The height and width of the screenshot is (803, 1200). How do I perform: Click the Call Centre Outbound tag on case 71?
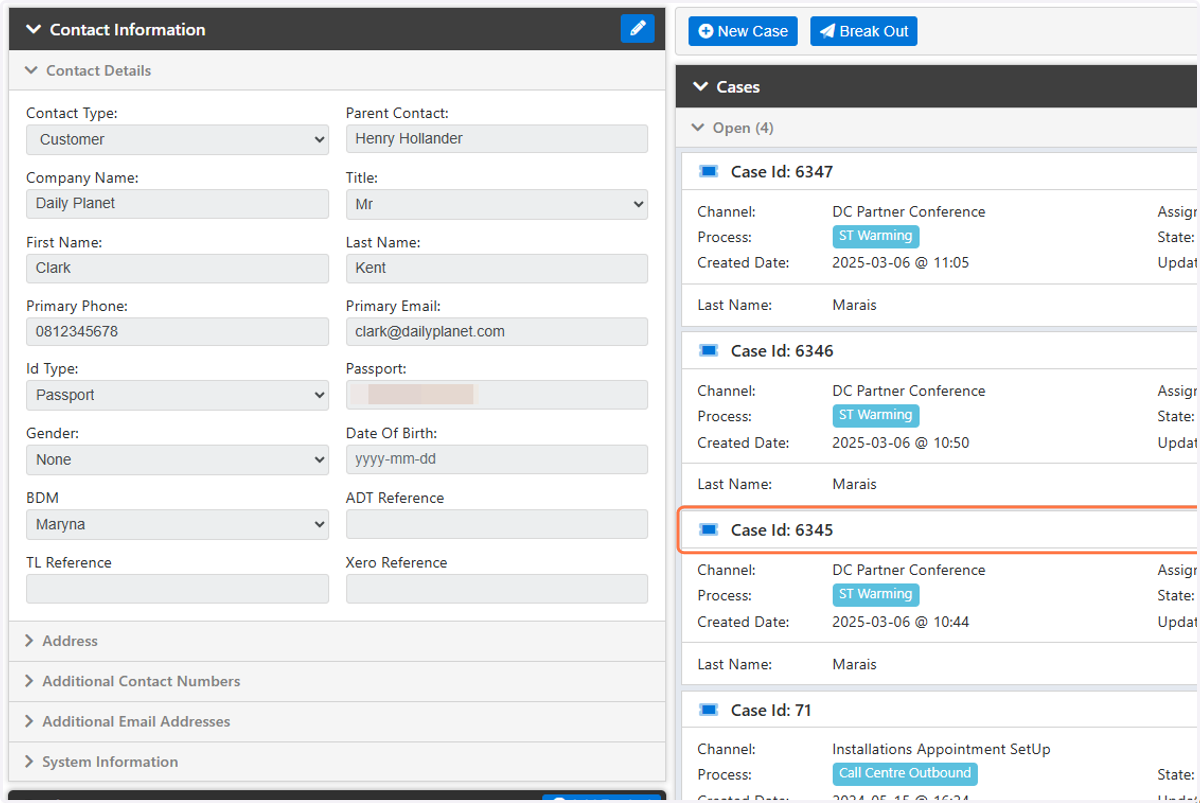click(905, 773)
